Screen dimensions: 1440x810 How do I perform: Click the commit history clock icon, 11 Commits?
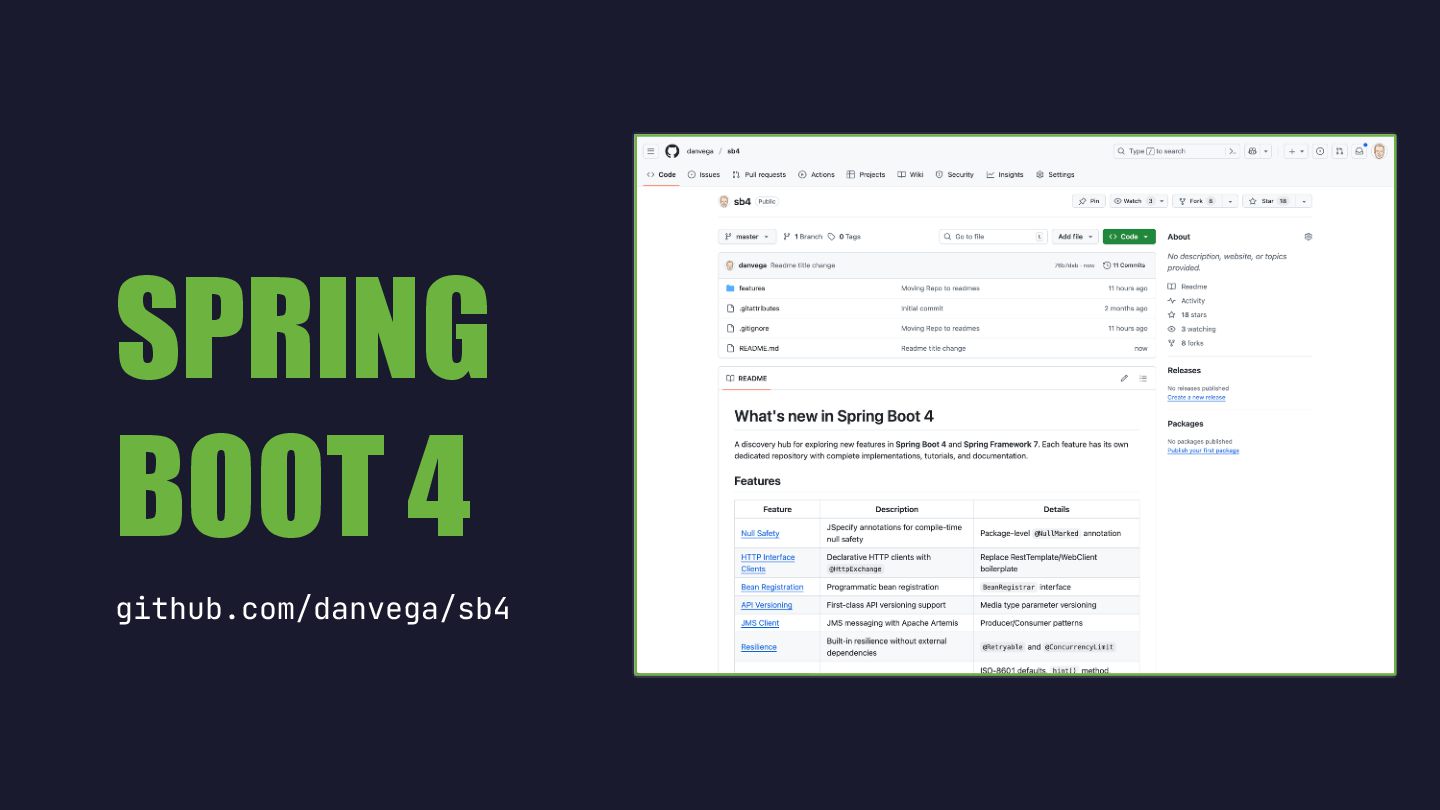1107,265
